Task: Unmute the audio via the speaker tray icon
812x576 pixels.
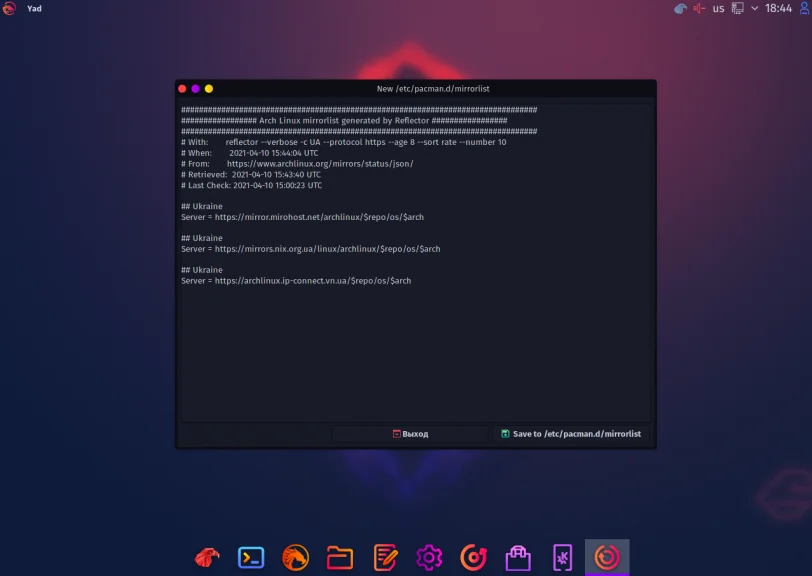Action: coord(698,9)
